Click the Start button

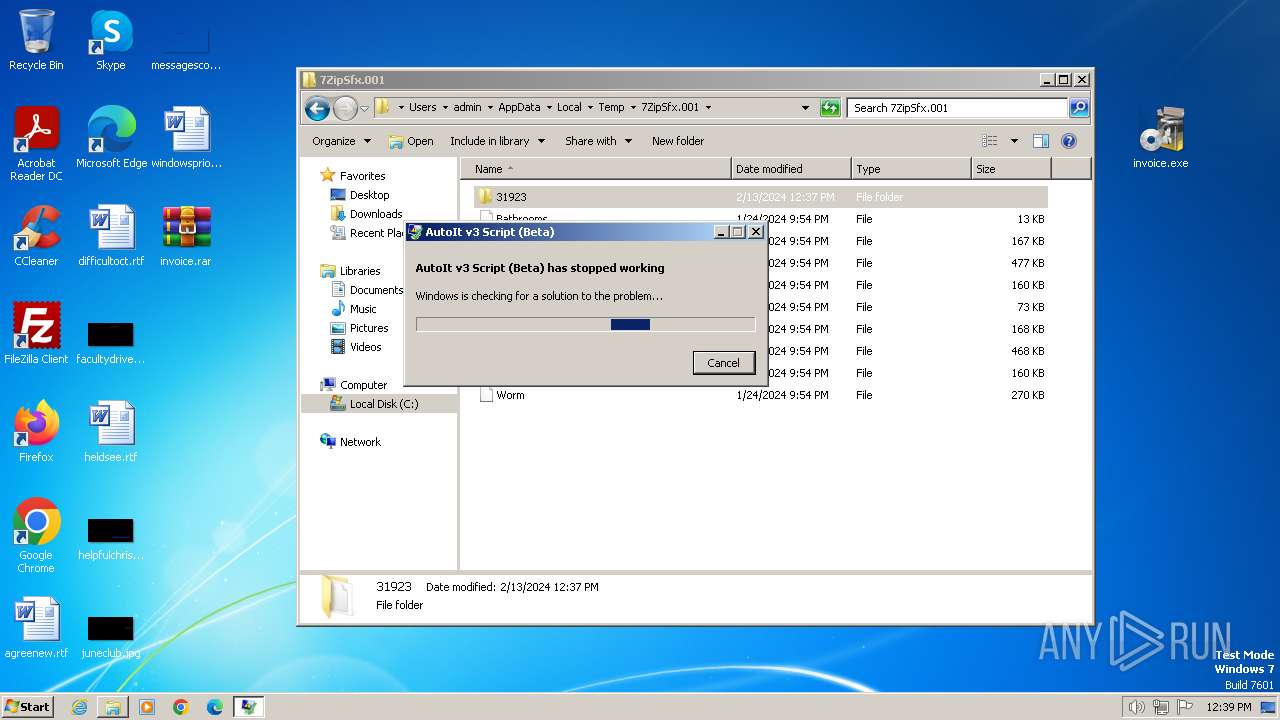[x=27, y=707]
